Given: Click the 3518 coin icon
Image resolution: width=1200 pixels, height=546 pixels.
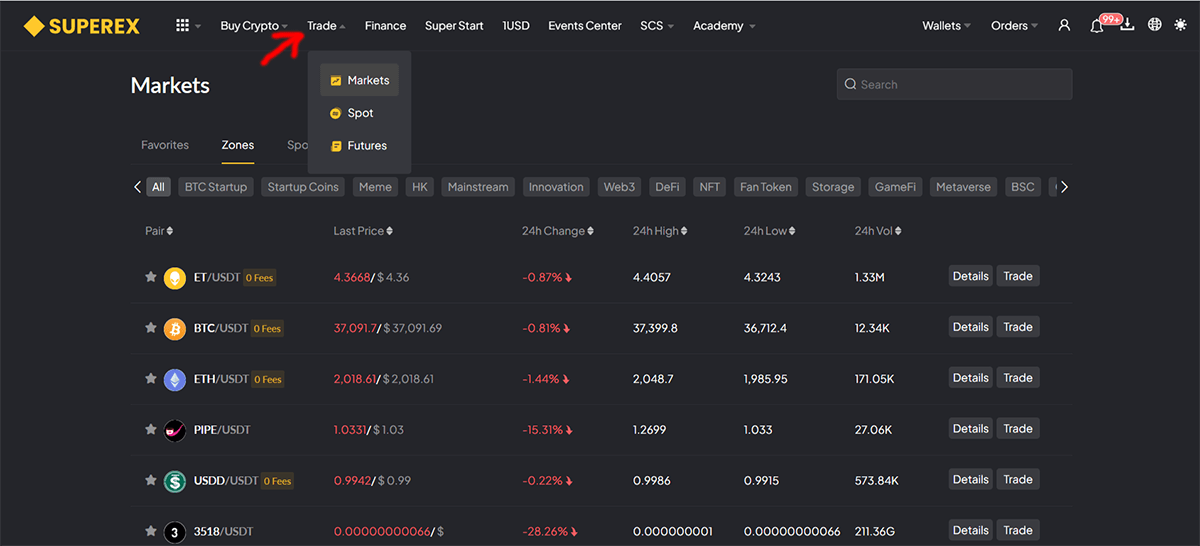Looking at the screenshot, I should coord(175,532).
